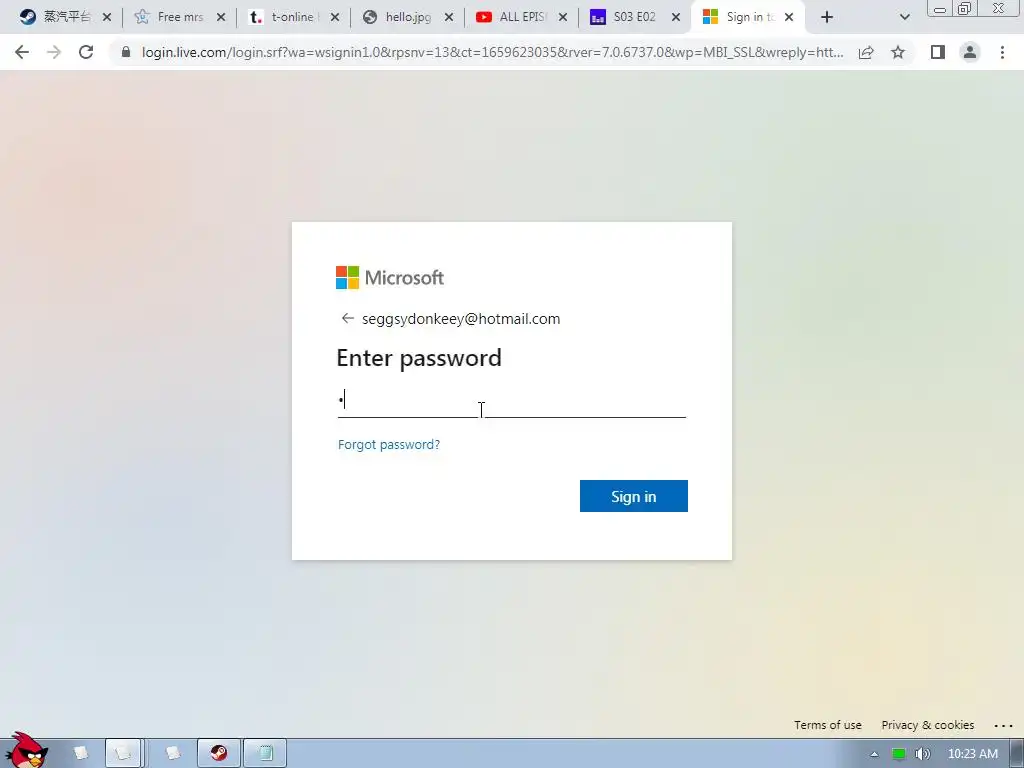Open the Privacy & cookies link
This screenshot has width=1024, height=768.
pos(927,725)
